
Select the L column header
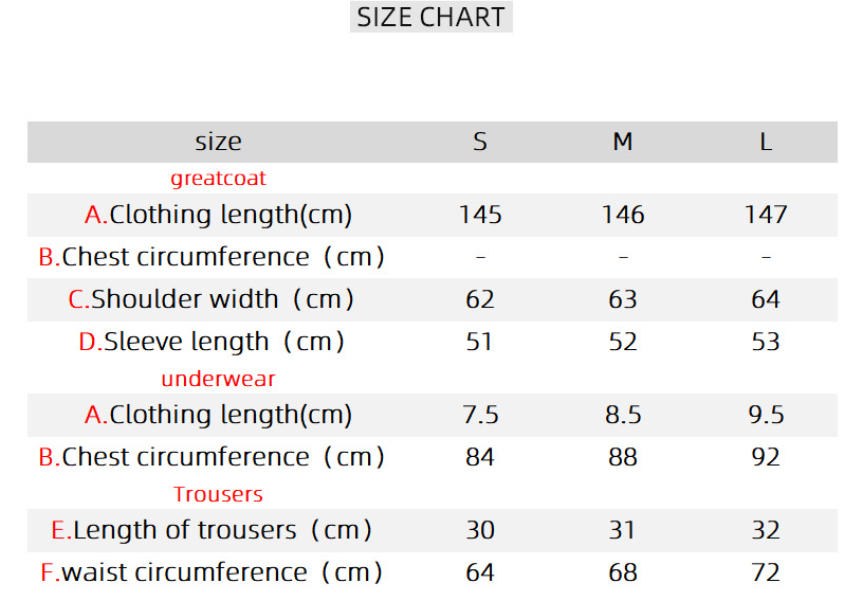coord(765,142)
